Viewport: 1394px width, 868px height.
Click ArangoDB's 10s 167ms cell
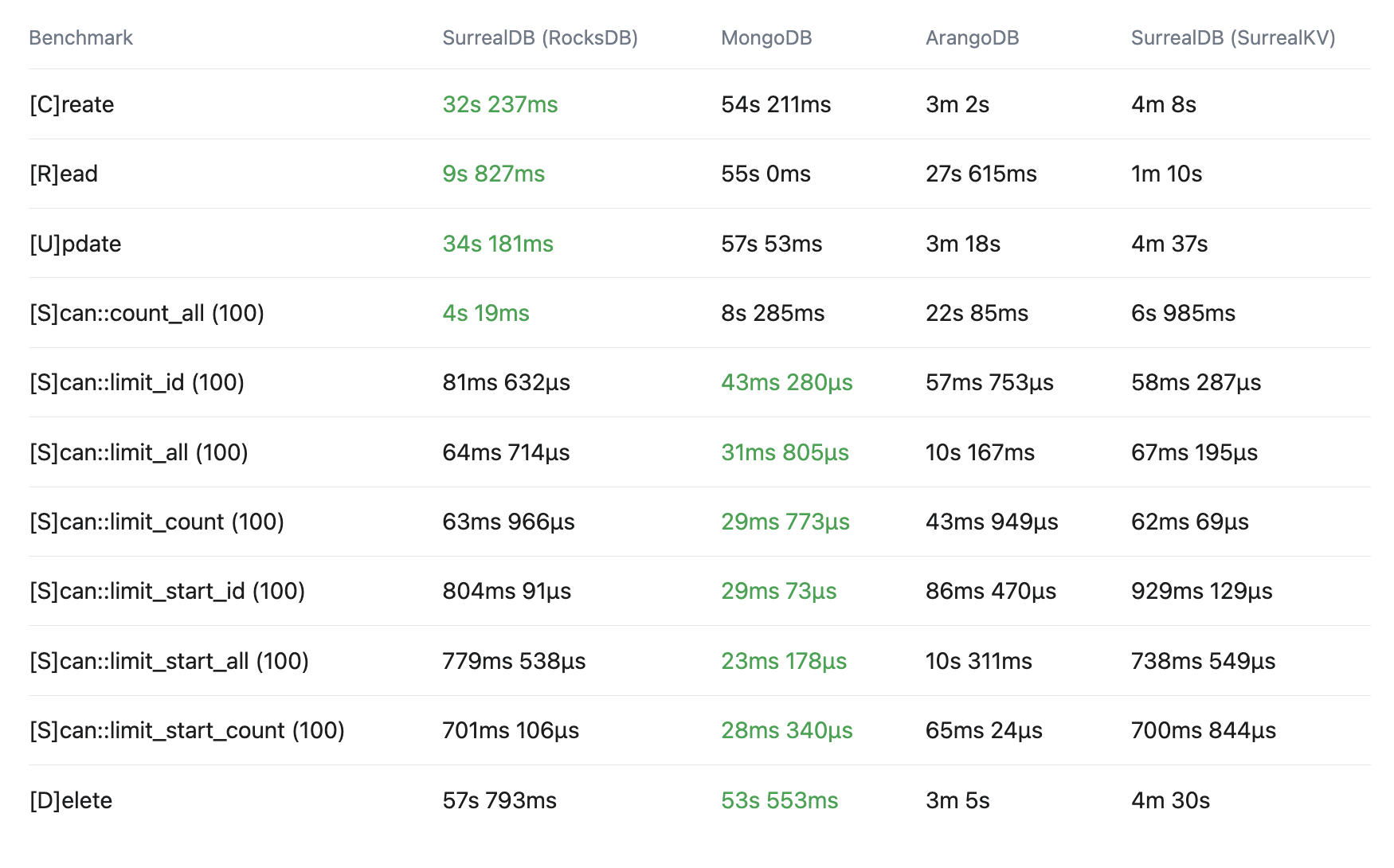click(980, 452)
